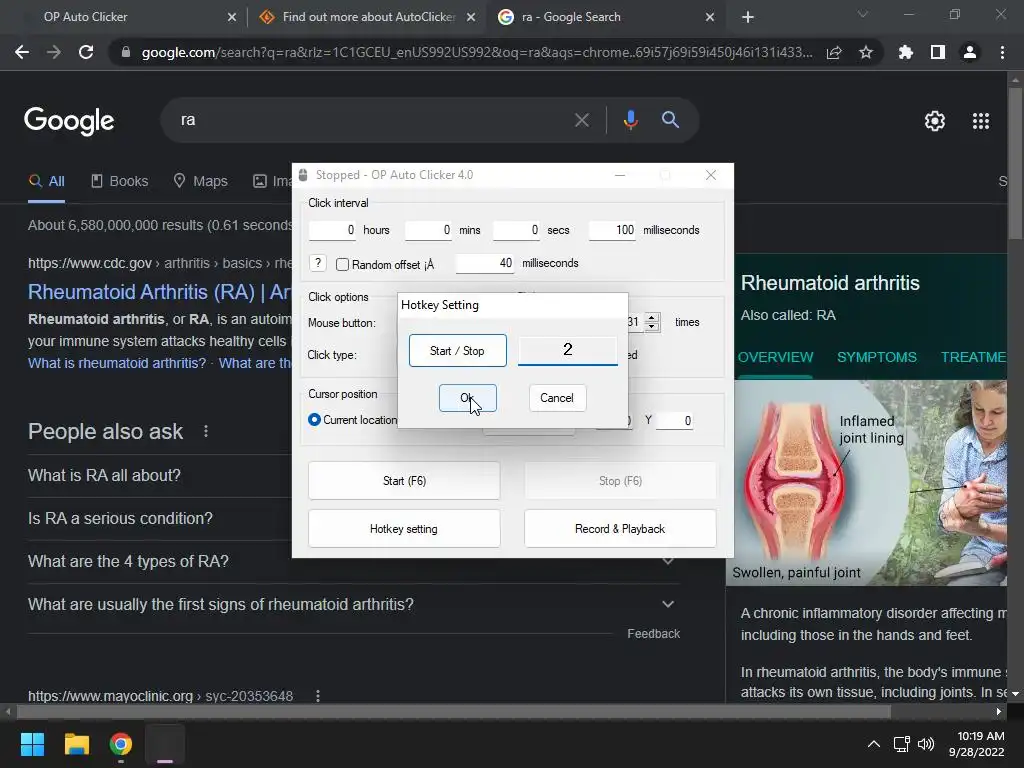Select the All results tab
This screenshot has width=1024, height=768.
(46, 182)
